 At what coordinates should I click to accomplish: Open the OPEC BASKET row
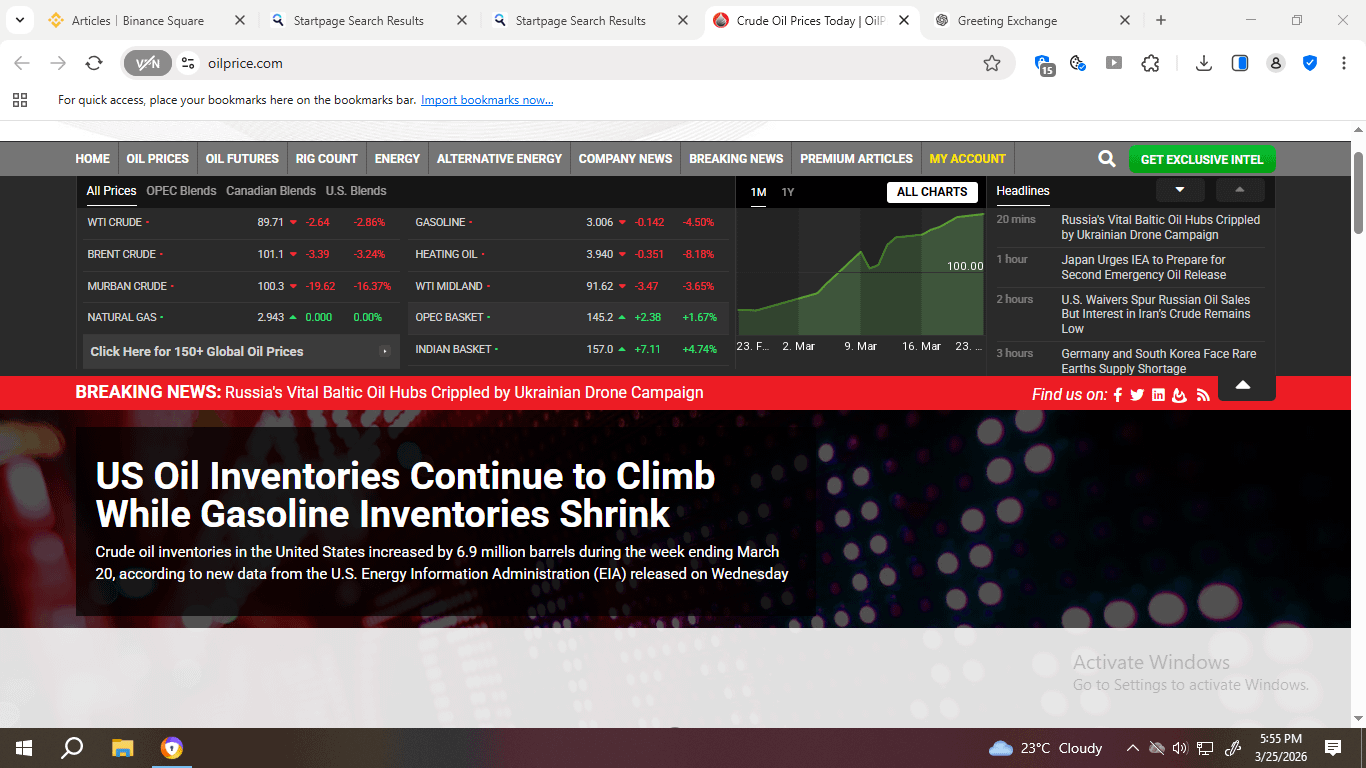tap(569, 317)
